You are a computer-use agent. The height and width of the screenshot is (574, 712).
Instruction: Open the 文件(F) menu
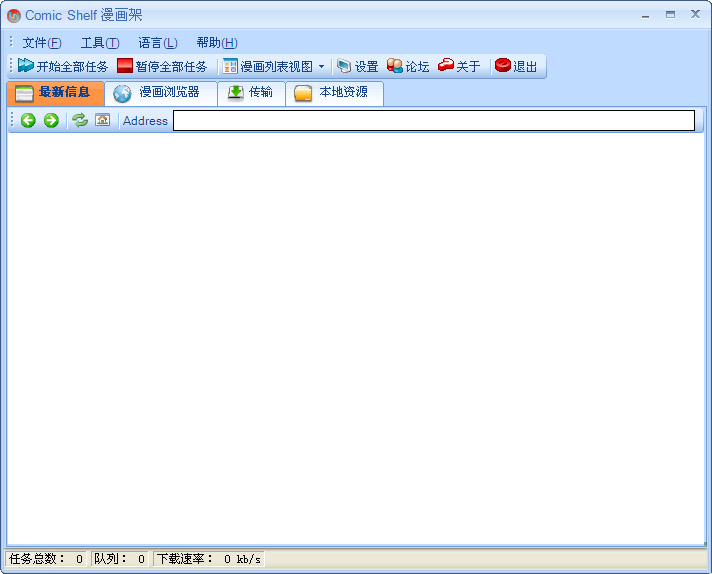coord(42,42)
